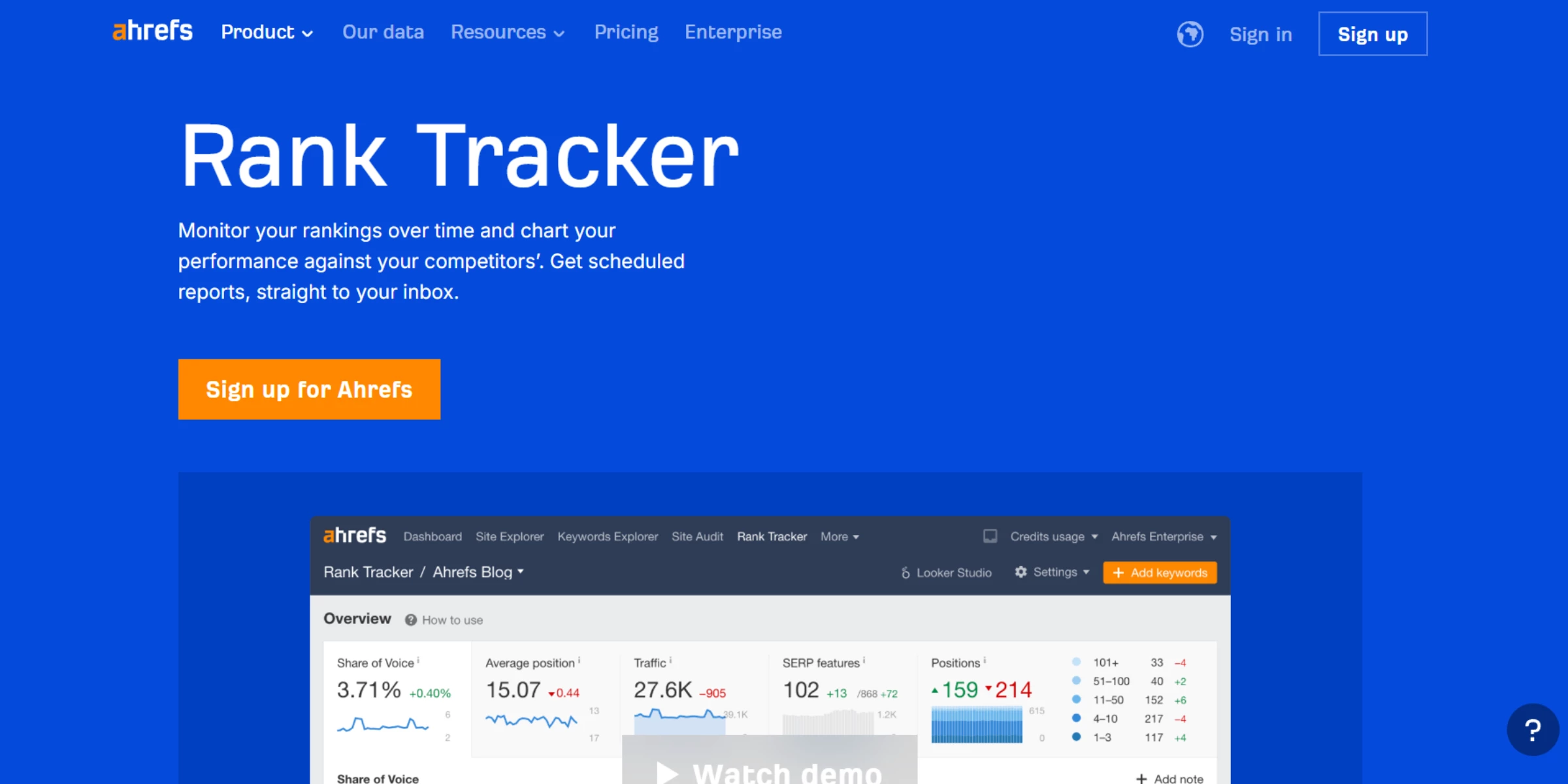The width and height of the screenshot is (1568, 784).
Task: Click the orange Add keywords button
Action: [1160, 573]
